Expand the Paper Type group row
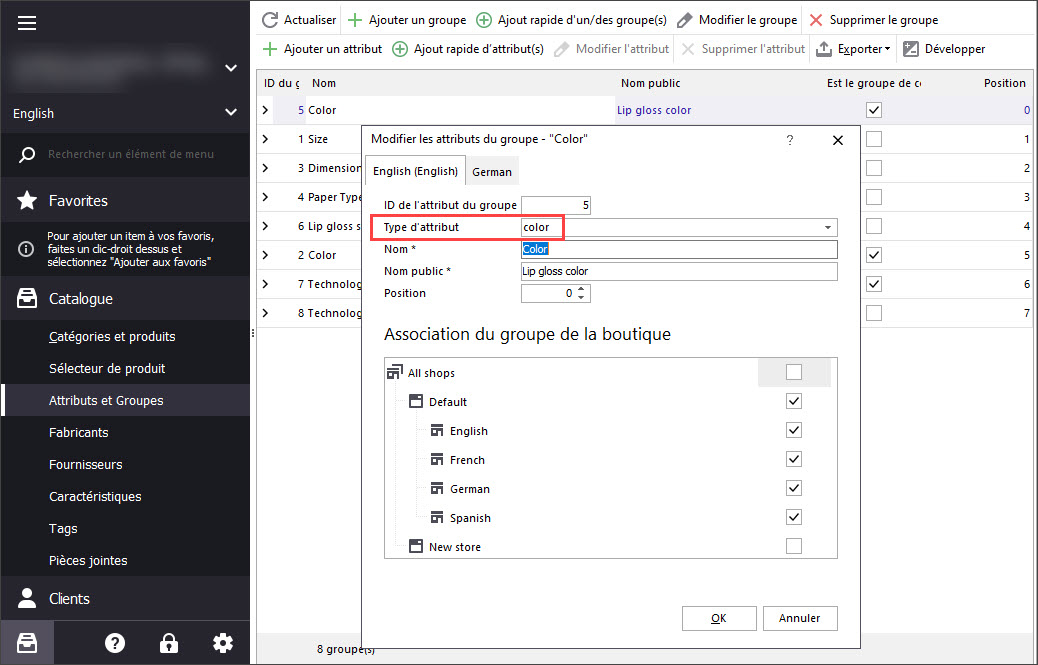Image resolution: width=1038 pixels, height=665 pixels. tap(265, 197)
